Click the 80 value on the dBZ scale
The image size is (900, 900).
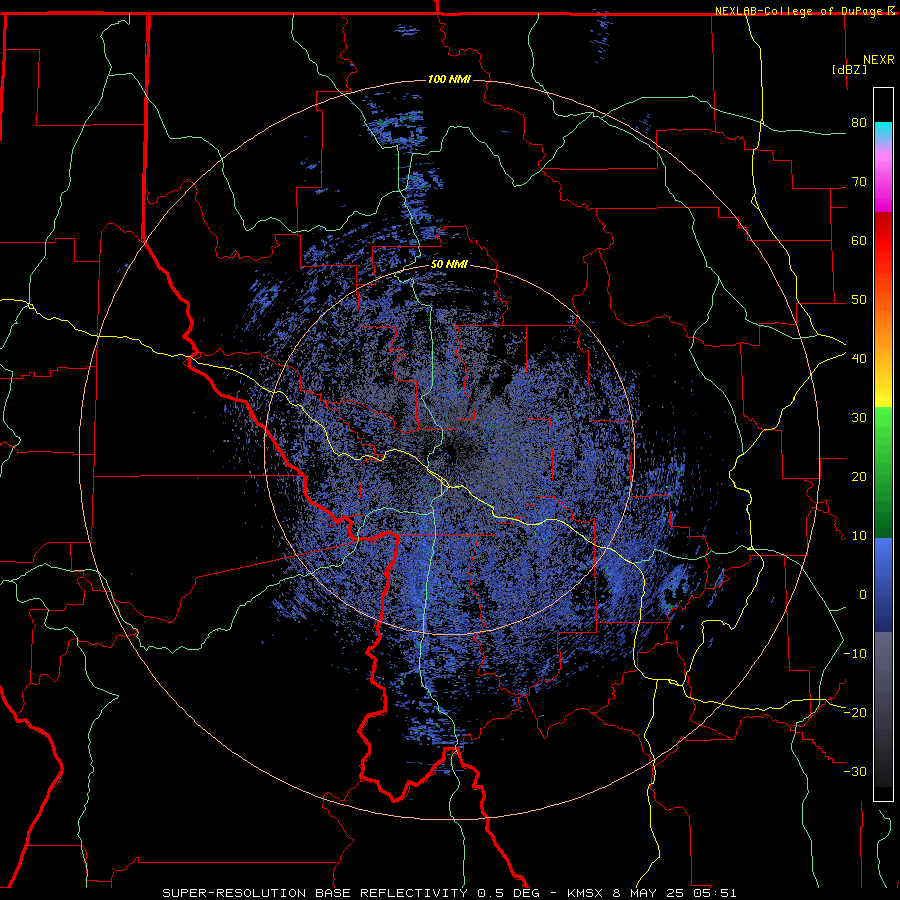pyautogui.click(x=859, y=122)
